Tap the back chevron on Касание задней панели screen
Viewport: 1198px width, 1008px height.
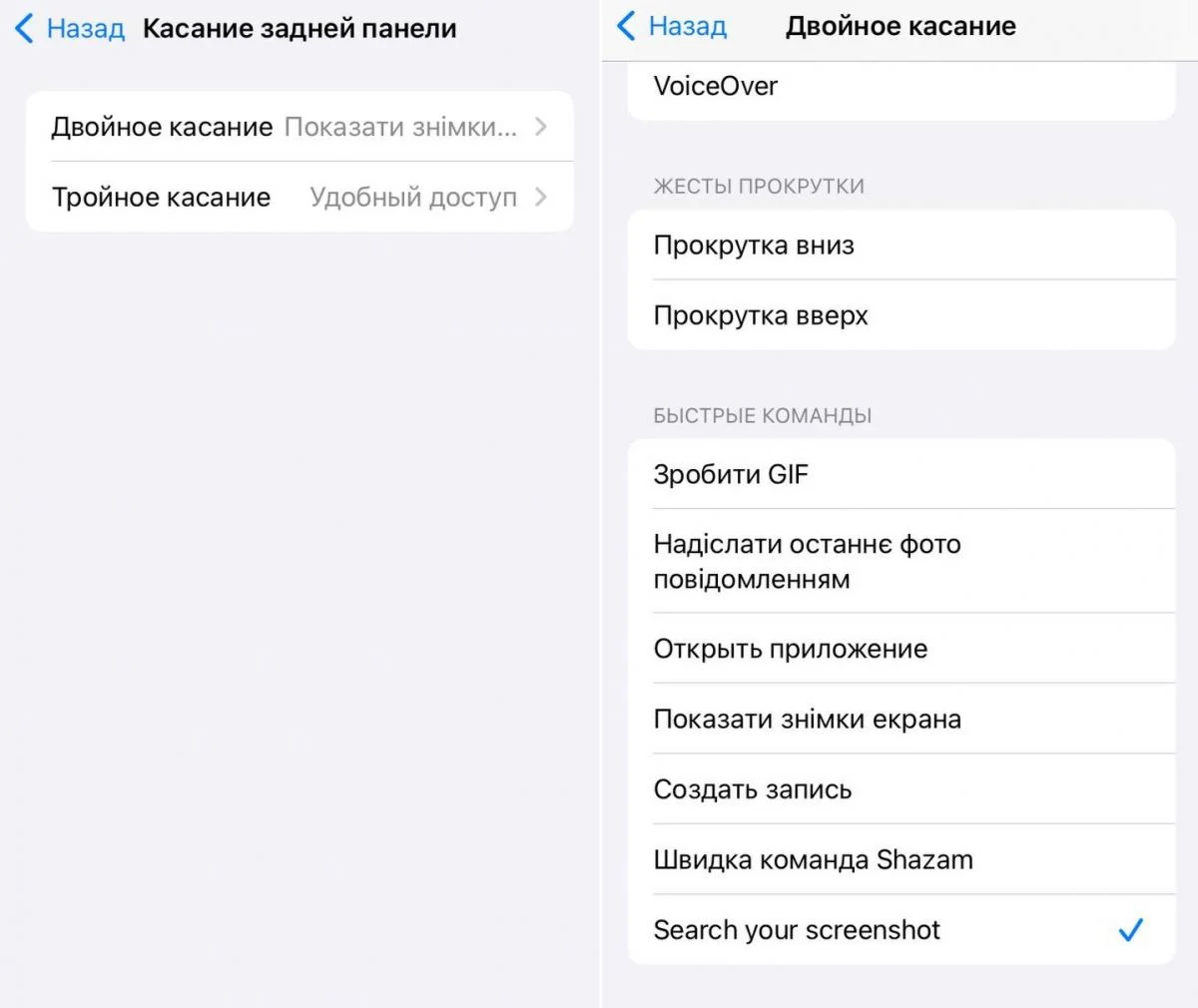click(24, 28)
